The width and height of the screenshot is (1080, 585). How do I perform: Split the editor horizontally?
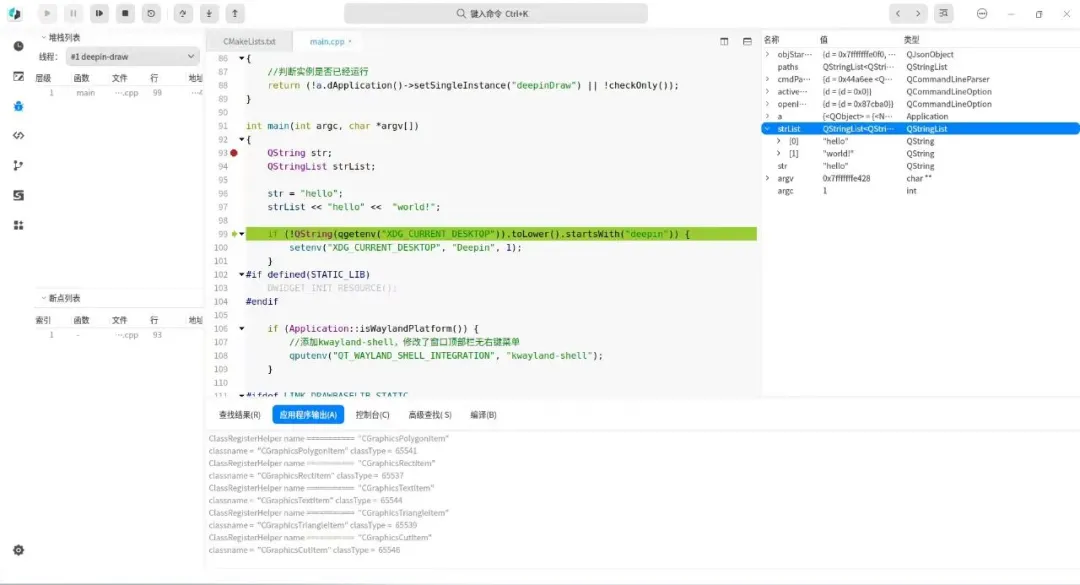point(747,41)
